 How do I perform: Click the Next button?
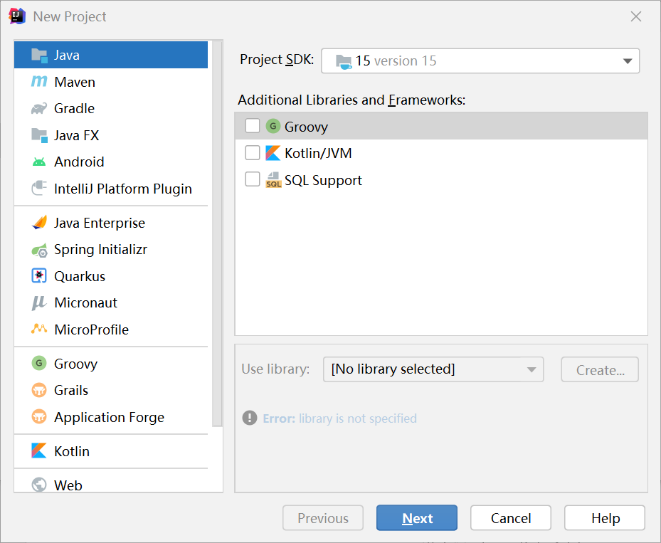(416, 518)
